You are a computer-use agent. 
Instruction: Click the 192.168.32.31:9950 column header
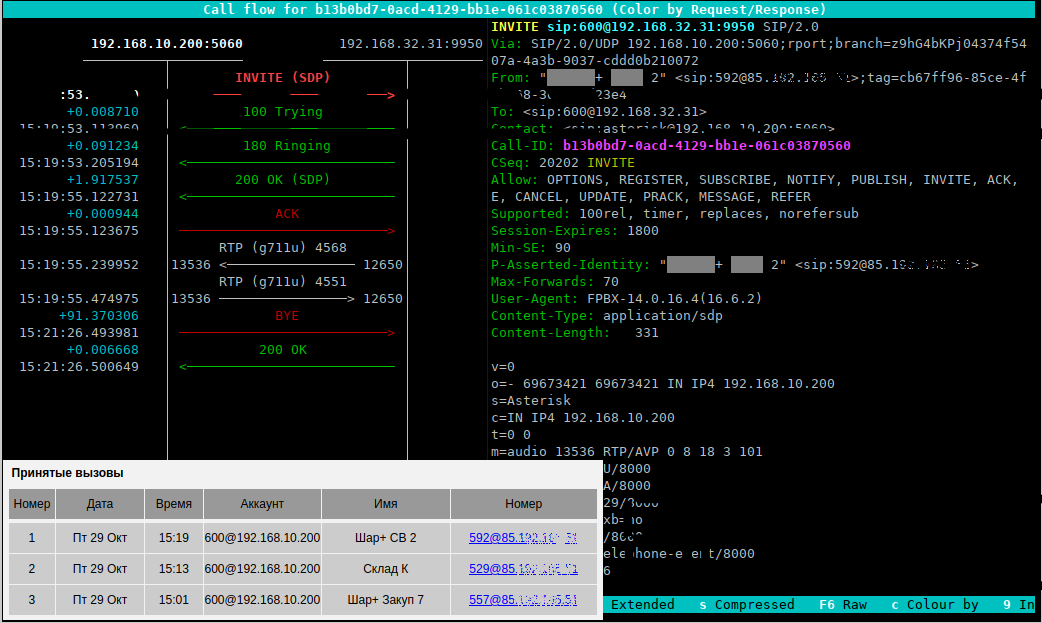point(411,44)
